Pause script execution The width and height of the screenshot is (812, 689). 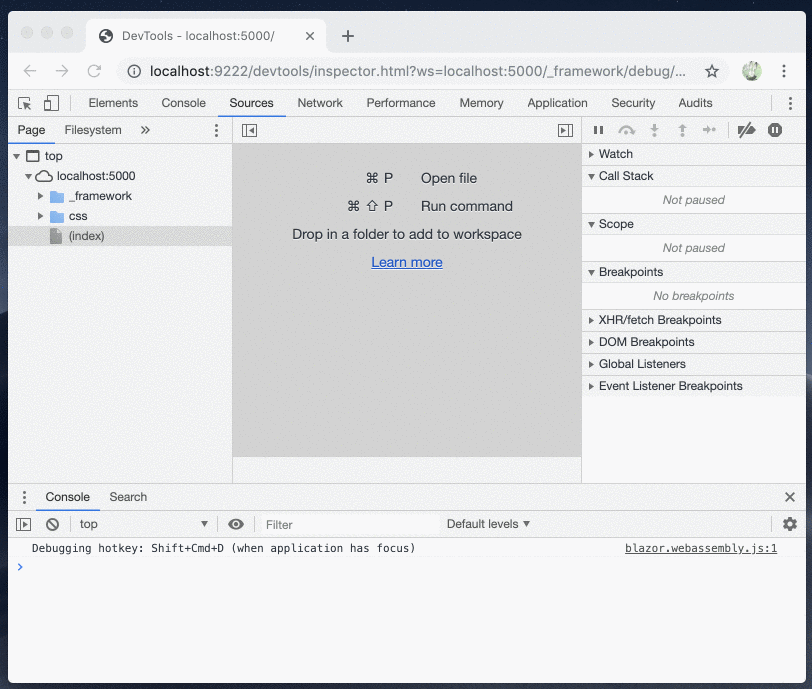598,130
